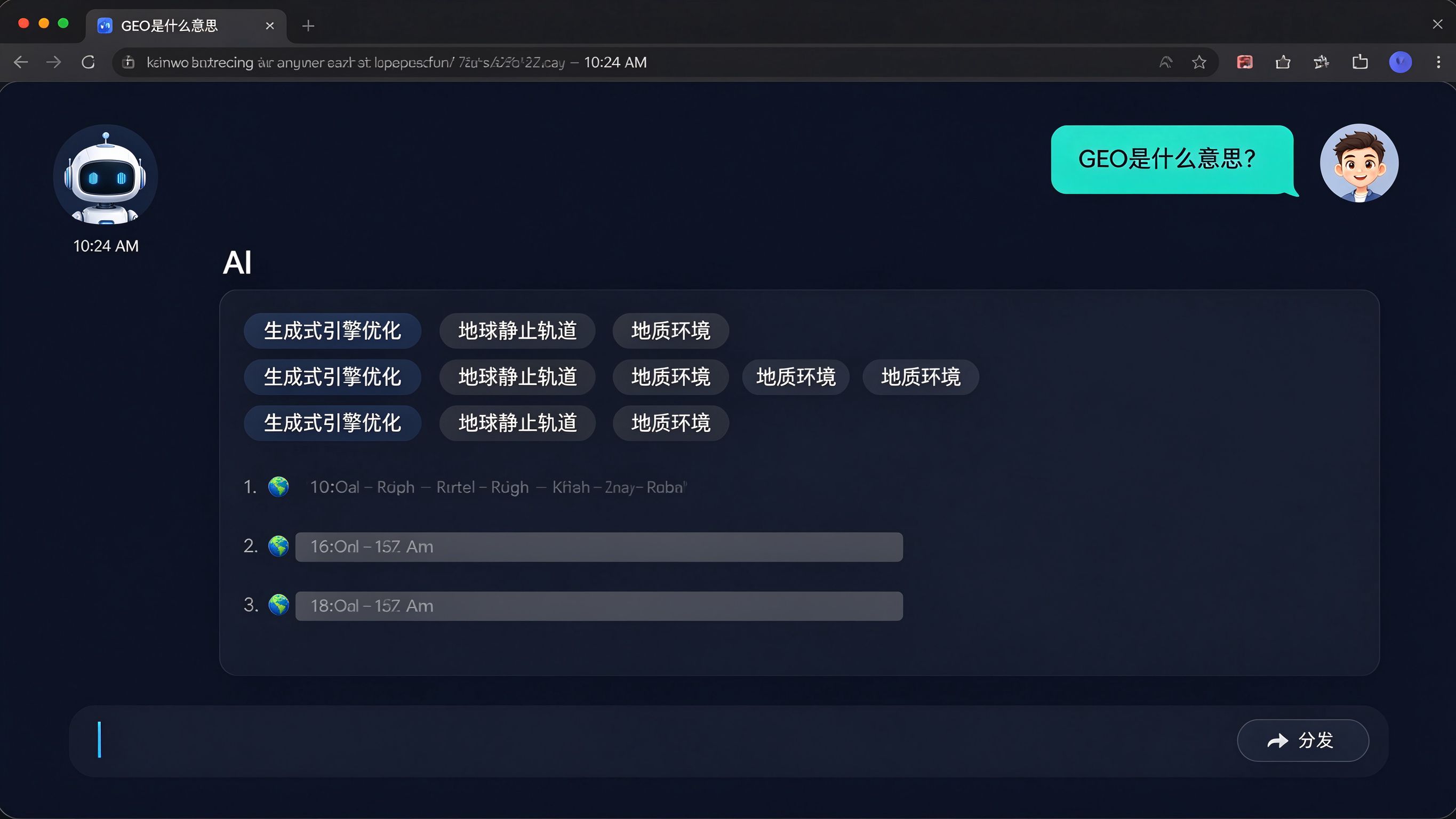Select 生成式引擎优化 chip in second row
This screenshot has height=819, width=1456.
332,377
